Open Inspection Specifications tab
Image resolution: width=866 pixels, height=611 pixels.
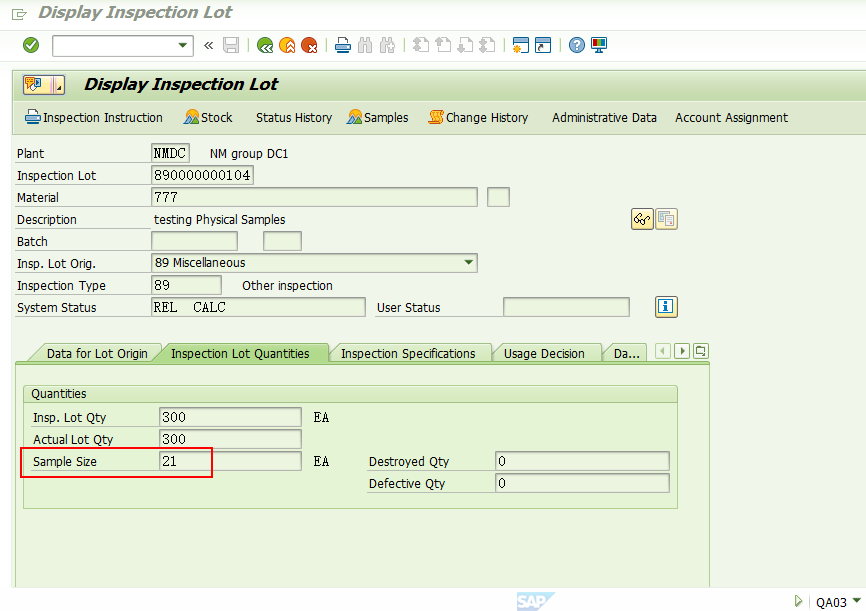pyautogui.click(x=408, y=354)
